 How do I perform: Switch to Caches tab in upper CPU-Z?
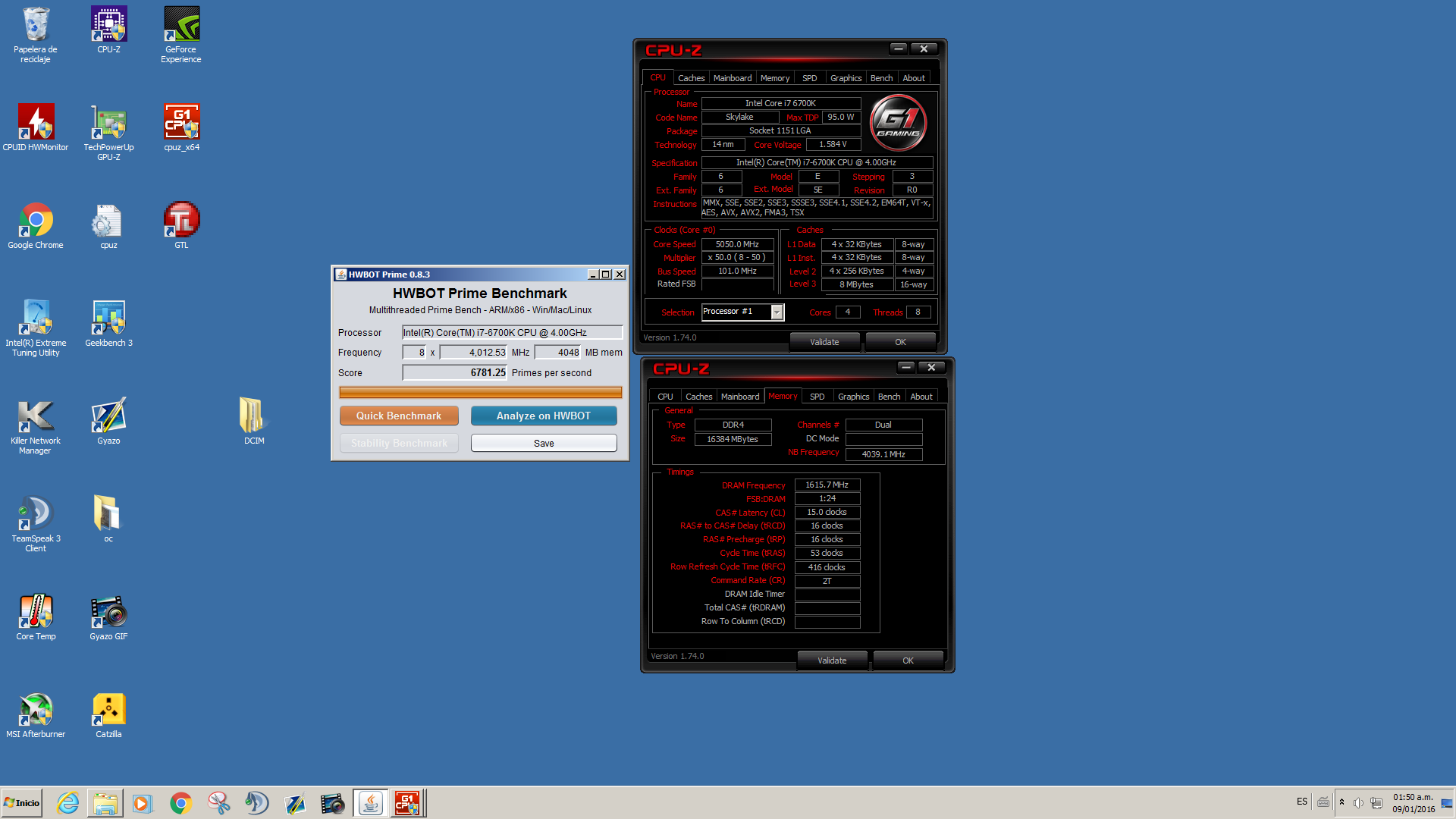[691, 78]
